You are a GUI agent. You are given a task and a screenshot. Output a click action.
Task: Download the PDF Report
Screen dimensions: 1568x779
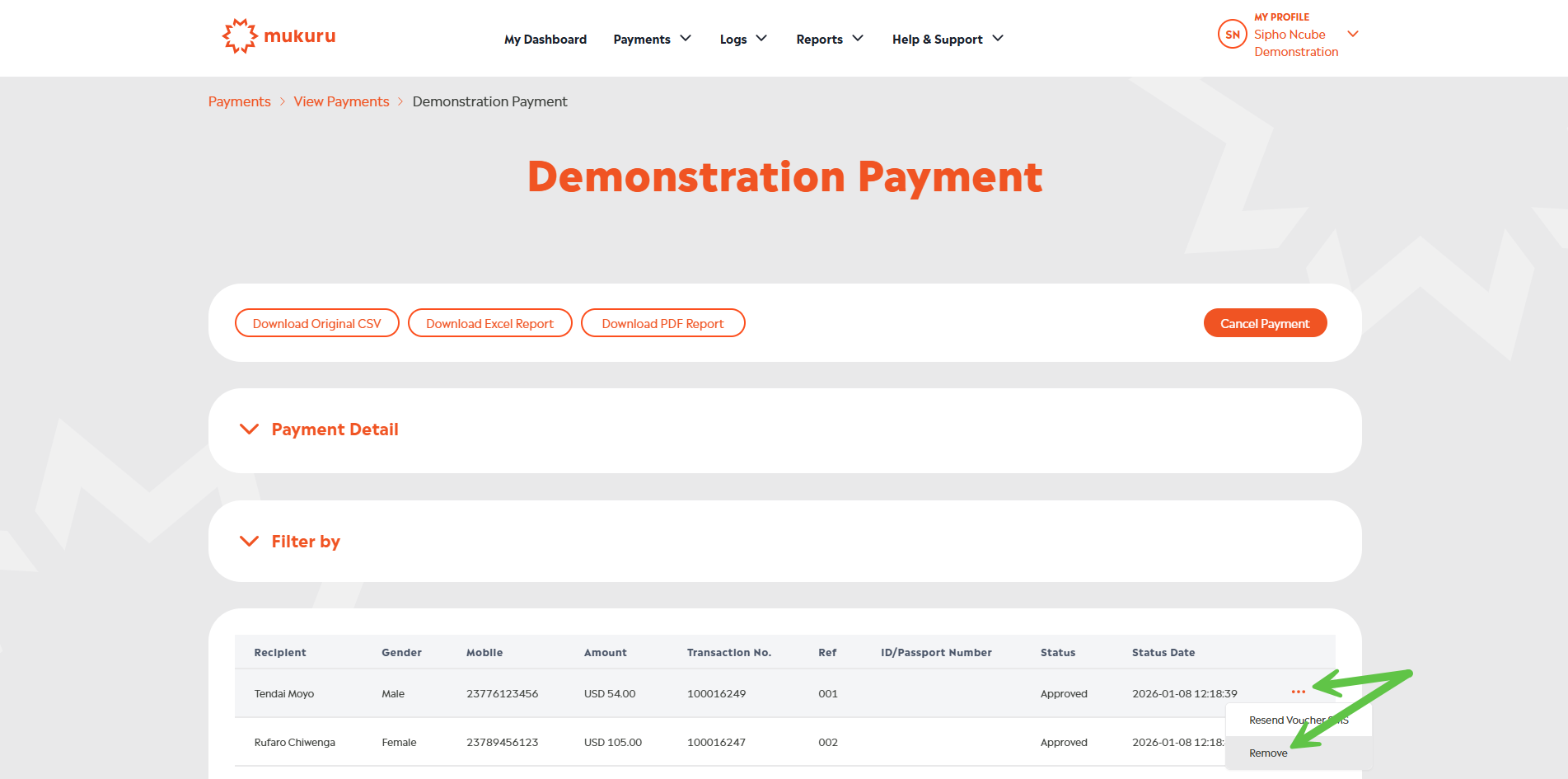click(x=662, y=323)
